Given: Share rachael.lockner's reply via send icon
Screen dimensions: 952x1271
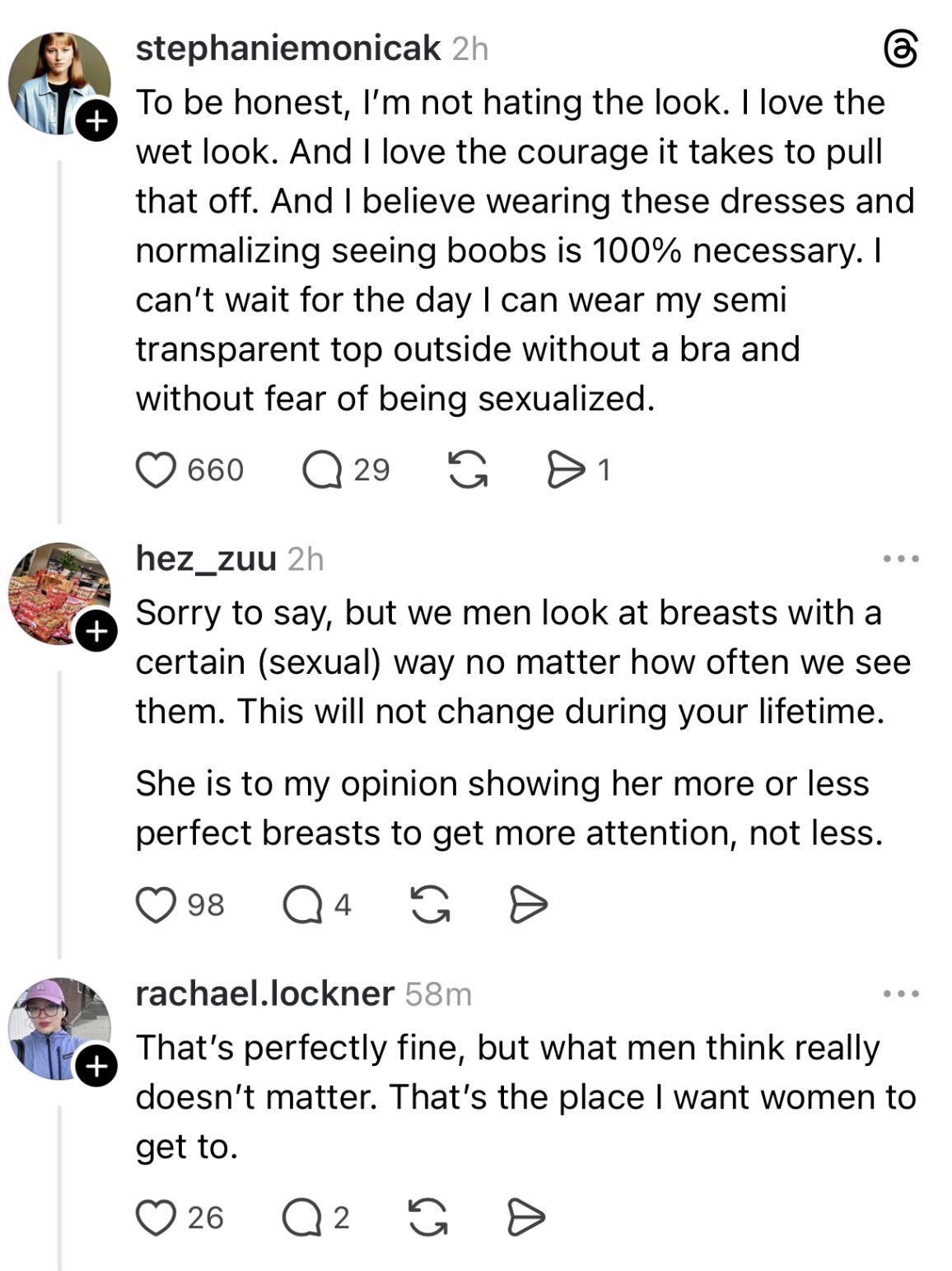Looking at the screenshot, I should (x=526, y=1217).
